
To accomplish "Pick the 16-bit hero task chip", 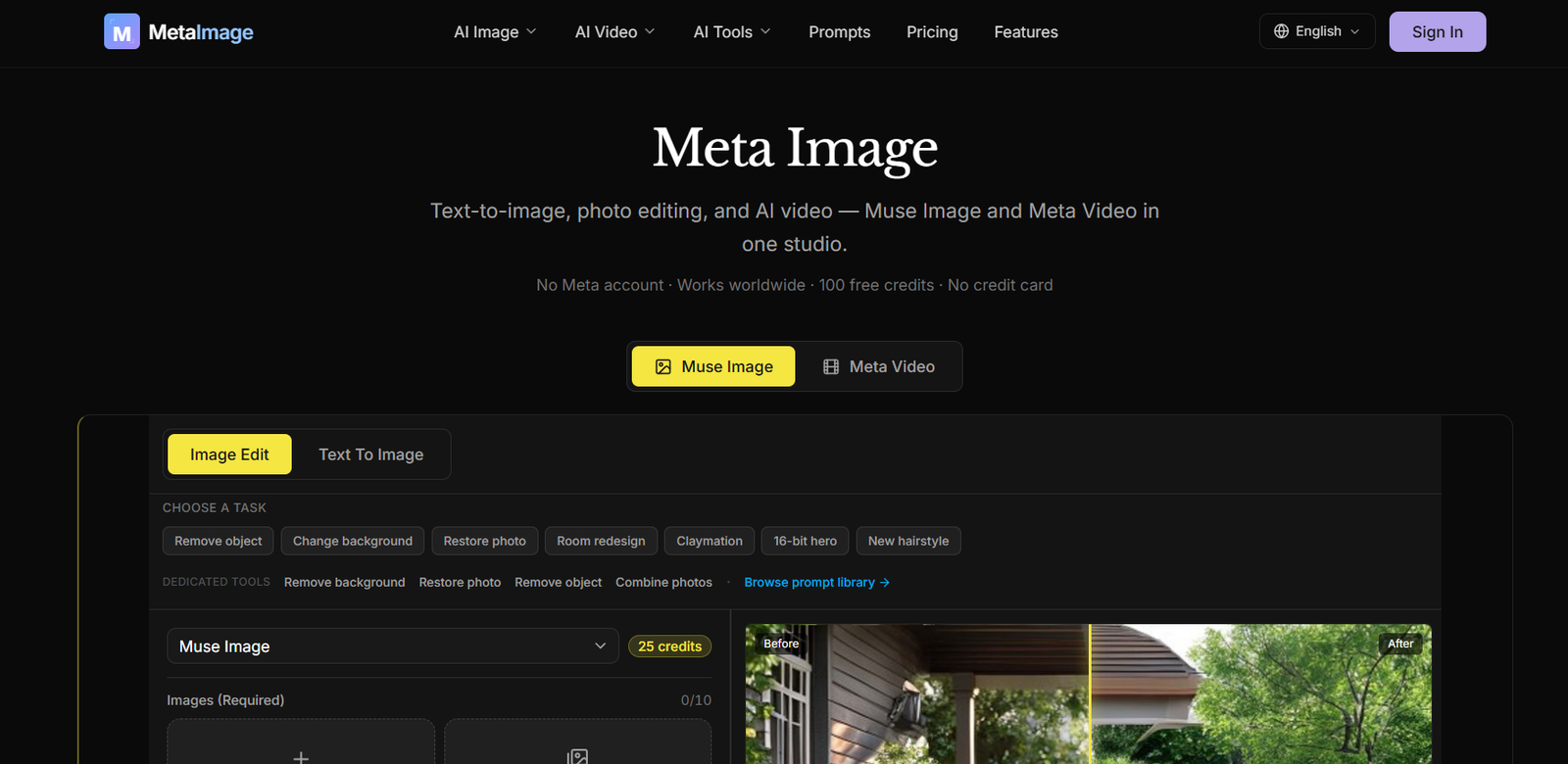I will click(806, 541).
